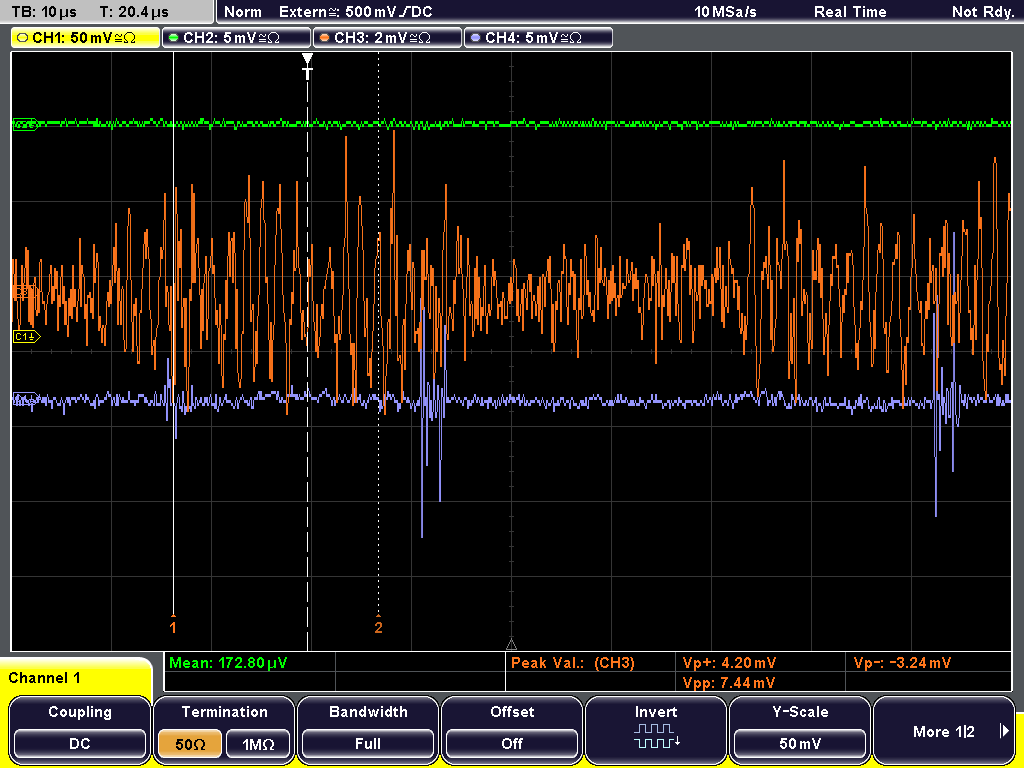
Task: Click the Peak Val.: (CH3) label
Action: coord(573,663)
